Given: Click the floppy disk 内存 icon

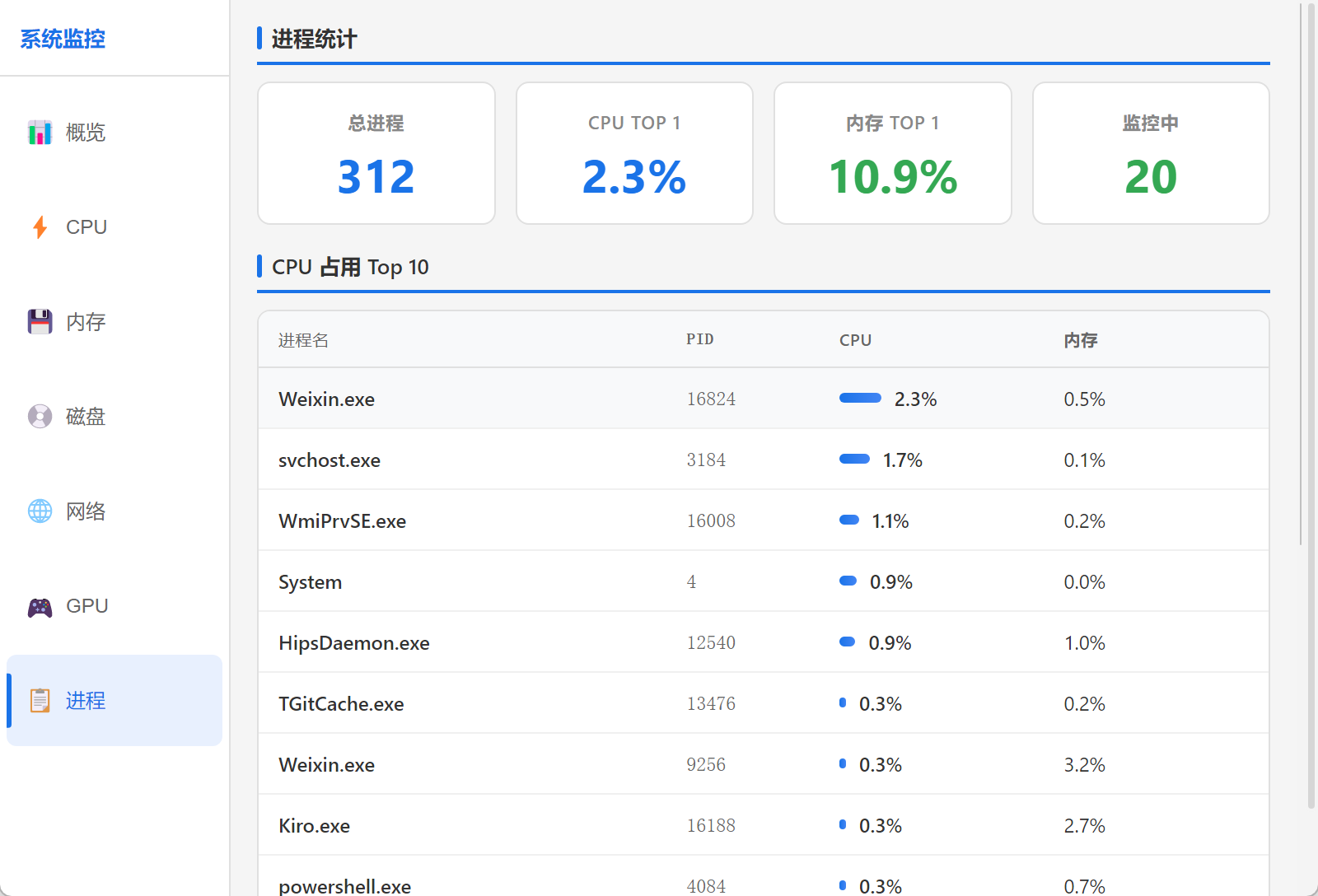Looking at the screenshot, I should tap(40, 322).
